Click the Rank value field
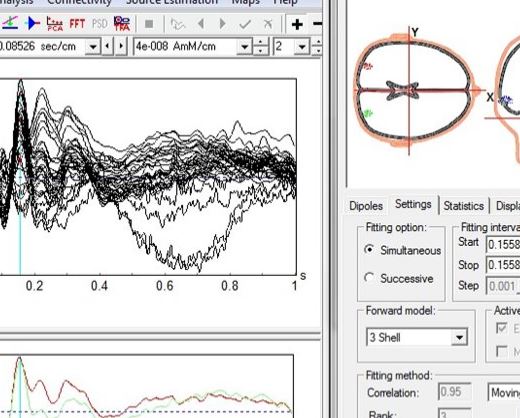This screenshot has width=520, height=418. [455, 413]
